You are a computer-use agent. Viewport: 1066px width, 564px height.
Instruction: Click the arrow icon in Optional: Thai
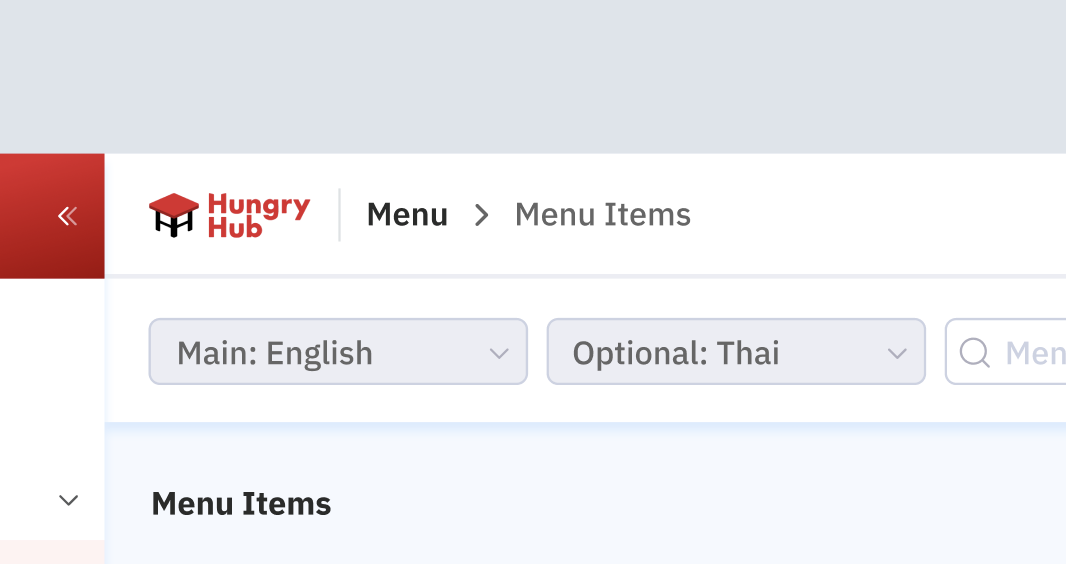897,353
